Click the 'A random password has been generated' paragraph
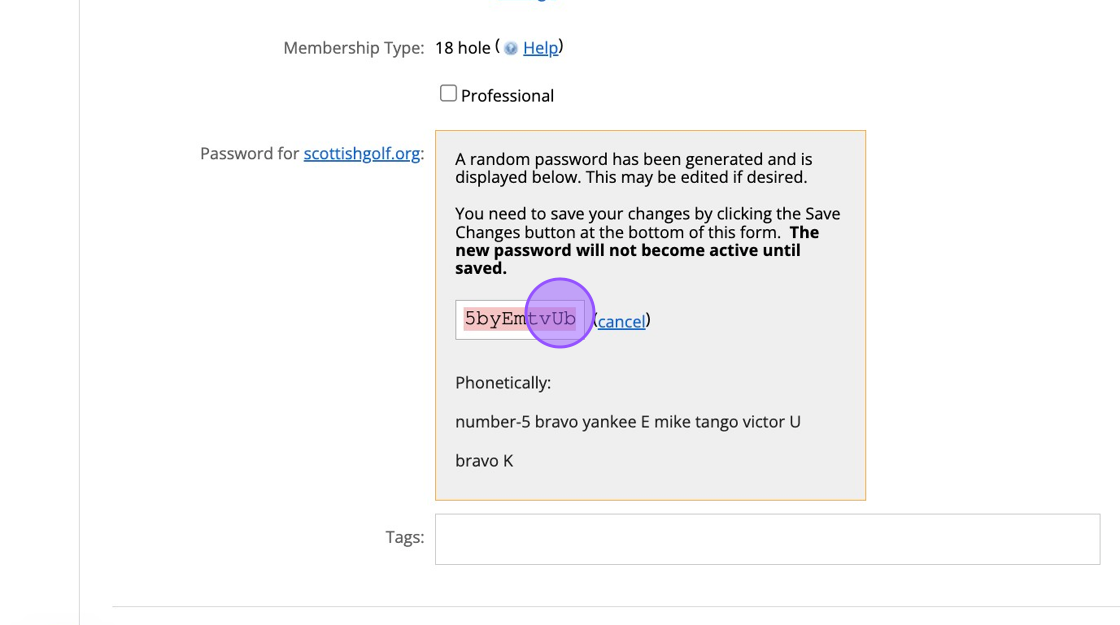The width and height of the screenshot is (1120, 625). pos(633,159)
